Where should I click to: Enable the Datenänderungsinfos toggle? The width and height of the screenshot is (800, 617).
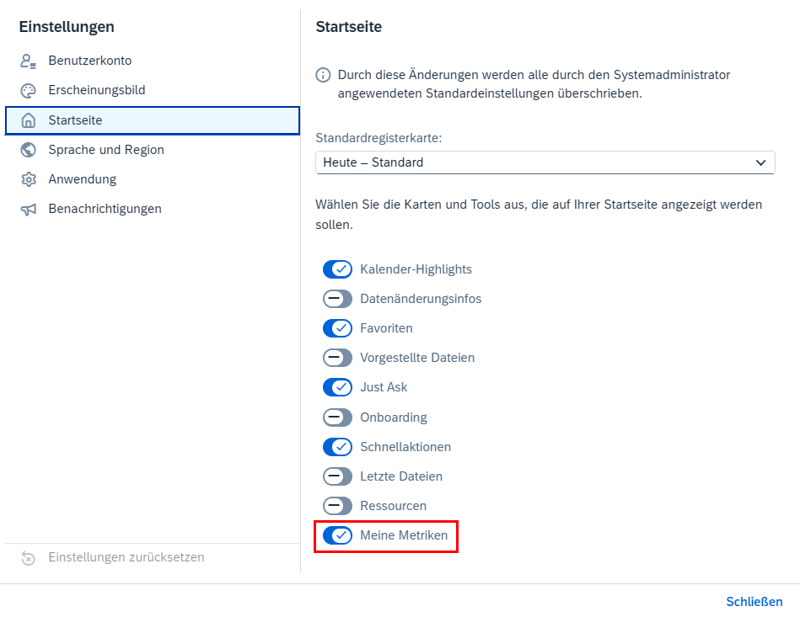tap(338, 299)
